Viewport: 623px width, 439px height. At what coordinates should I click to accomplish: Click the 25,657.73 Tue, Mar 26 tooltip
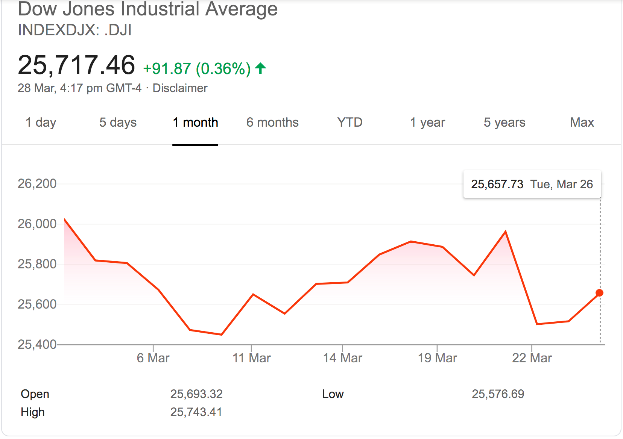point(532,184)
